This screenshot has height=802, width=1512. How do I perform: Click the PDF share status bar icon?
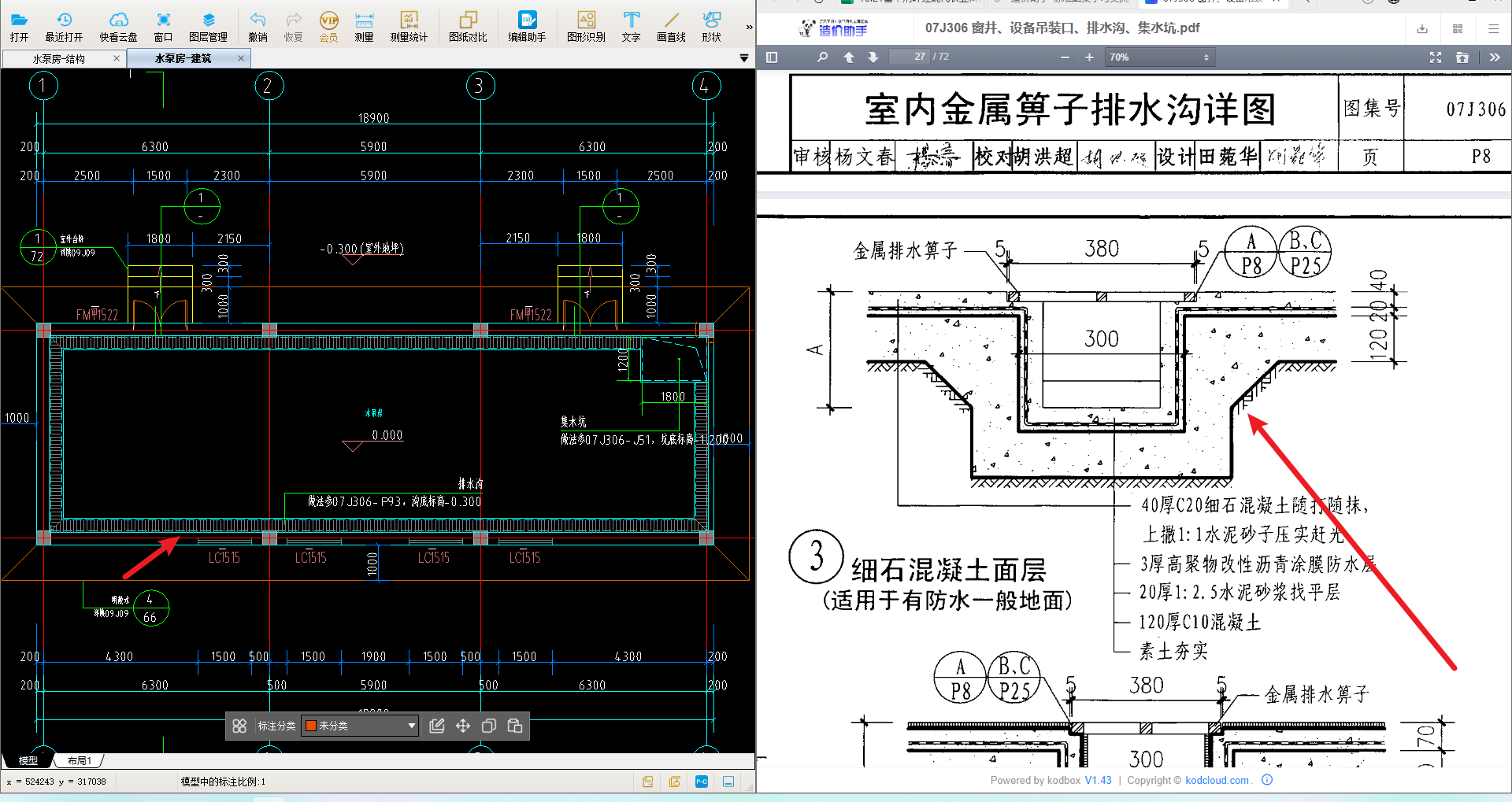[675, 782]
